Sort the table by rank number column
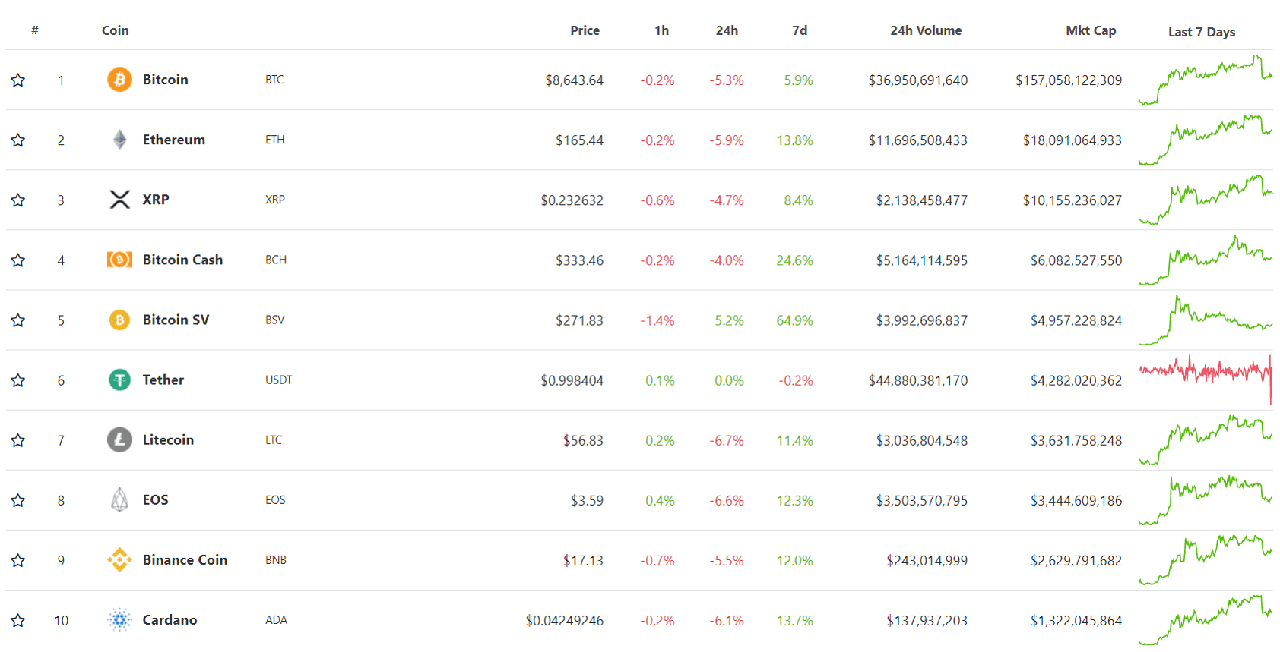The height and width of the screenshot is (652, 1280). click(35, 30)
